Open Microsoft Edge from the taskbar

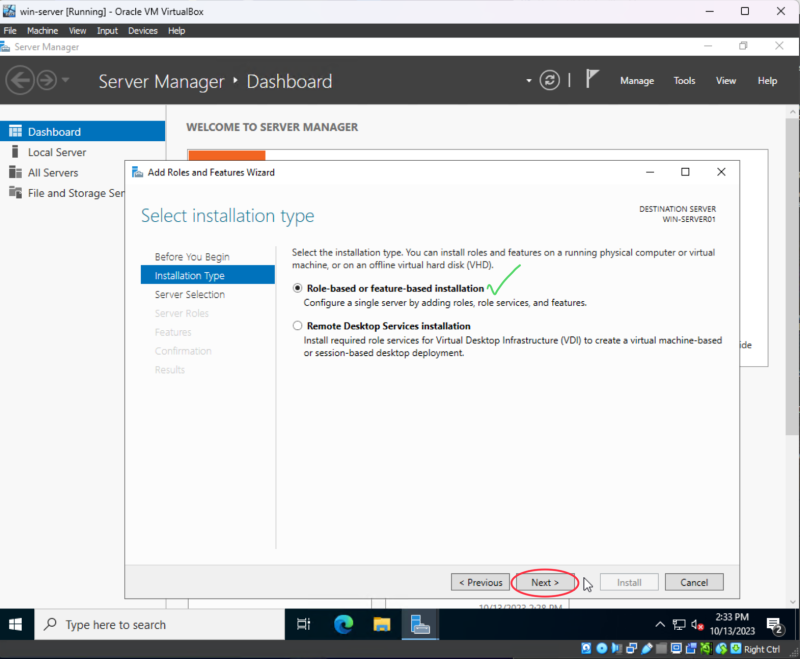[343, 624]
